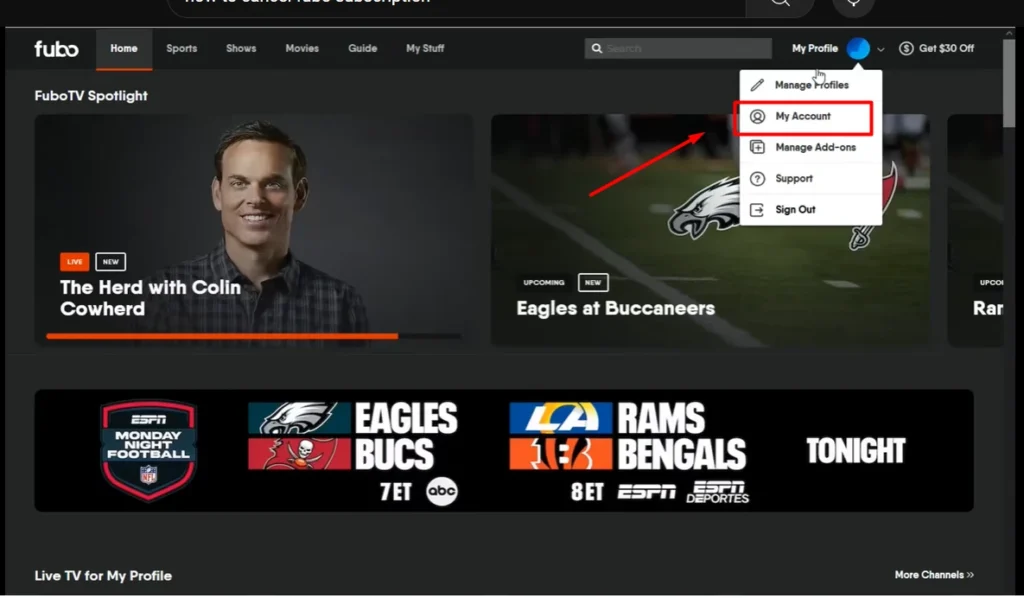The height and width of the screenshot is (598, 1024).
Task: Open The Herd with Colin Cowherd card
Action: (x=253, y=230)
